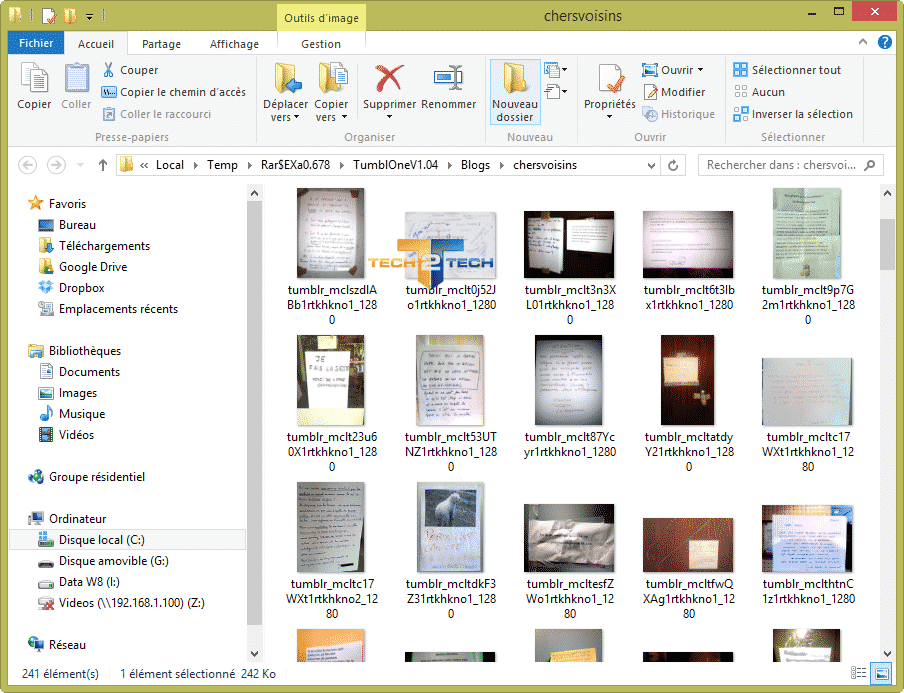Navigate to TumblOneV1.04 in the breadcrumb

point(396,165)
